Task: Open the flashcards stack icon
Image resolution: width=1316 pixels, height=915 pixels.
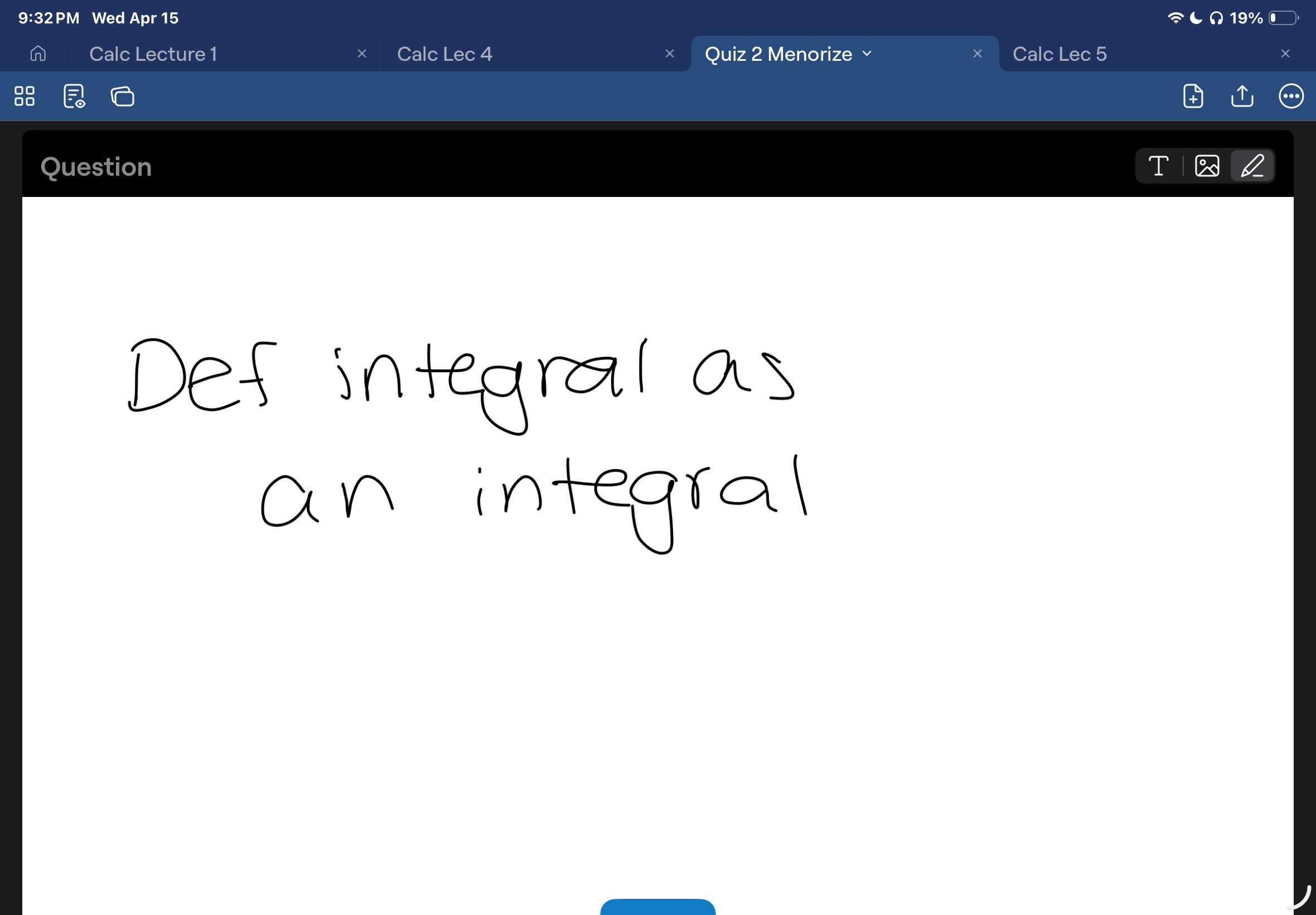Action: point(122,96)
